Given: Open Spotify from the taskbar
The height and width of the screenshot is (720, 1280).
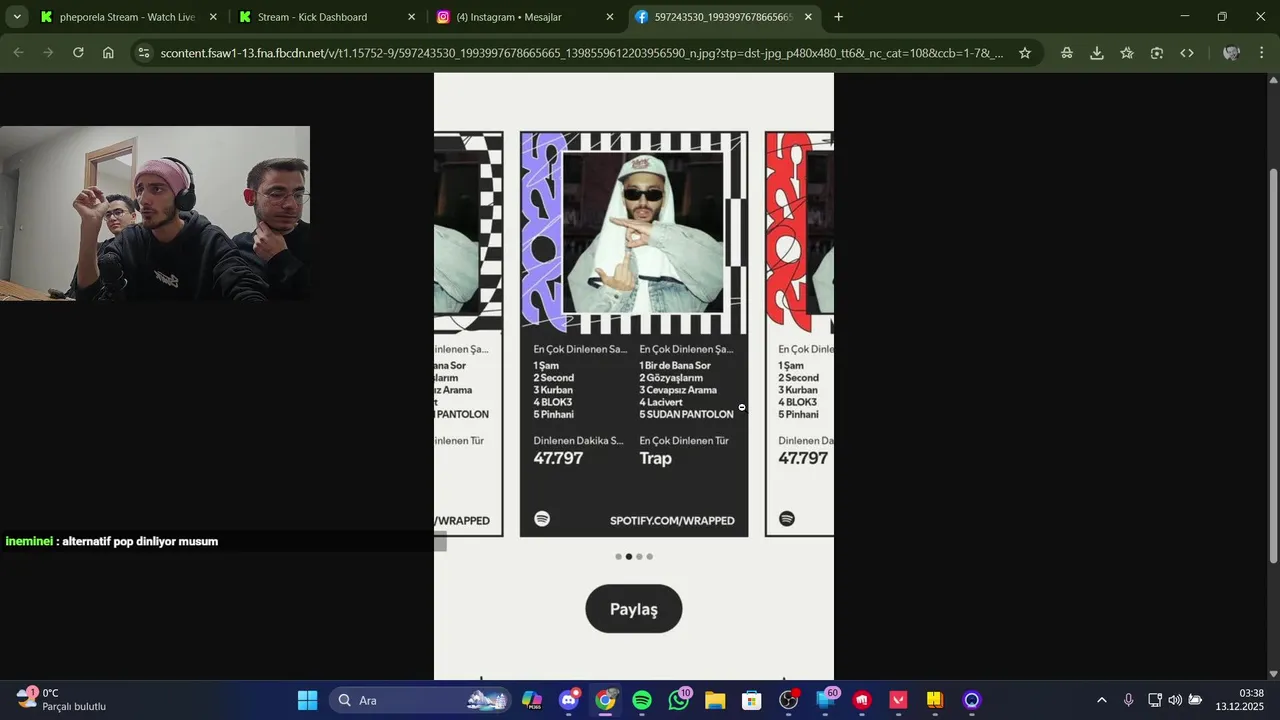Looking at the screenshot, I should coord(642,700).
